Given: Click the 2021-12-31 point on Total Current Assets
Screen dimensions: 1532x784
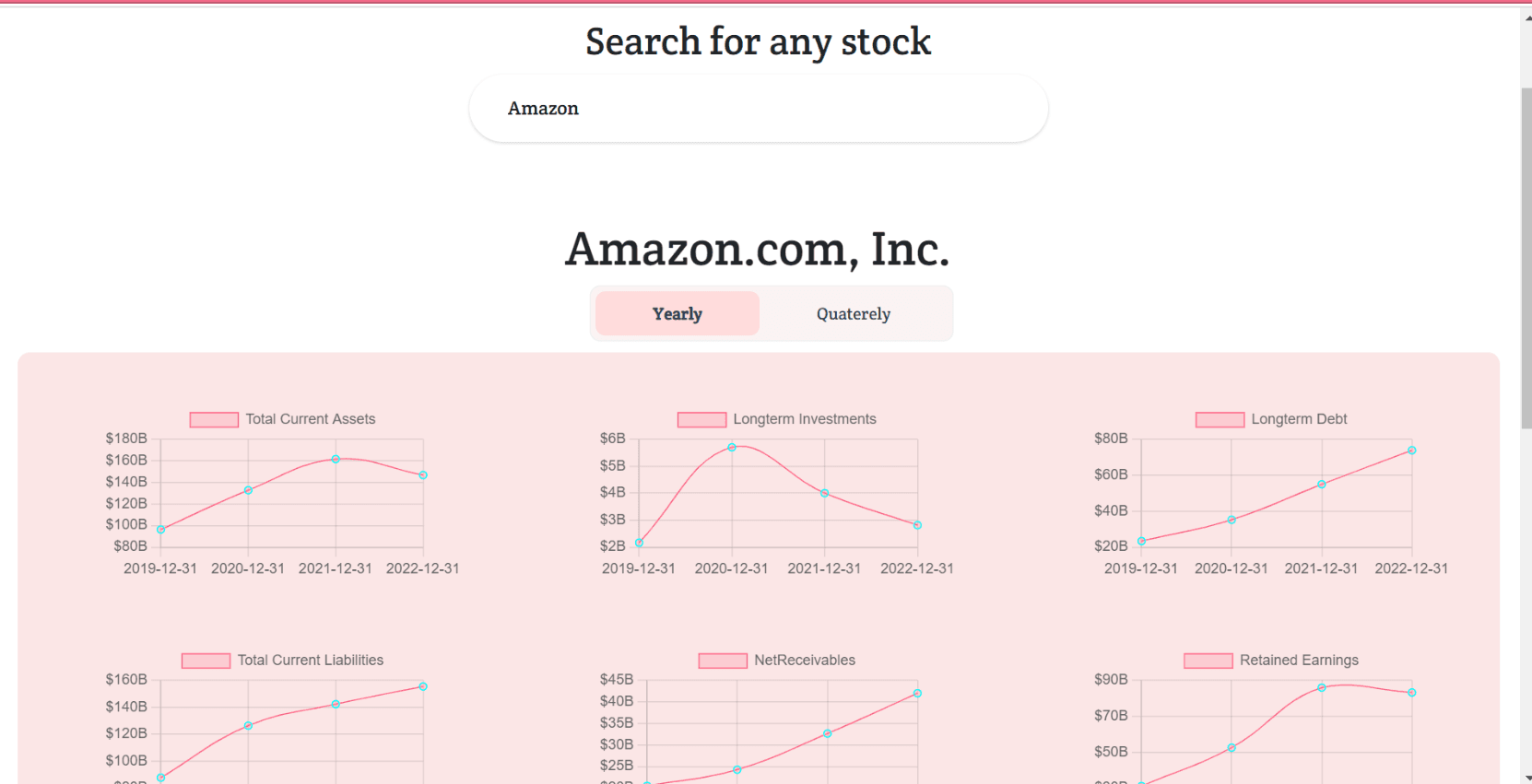Looking at the screenshot, I should pos(336,459).
